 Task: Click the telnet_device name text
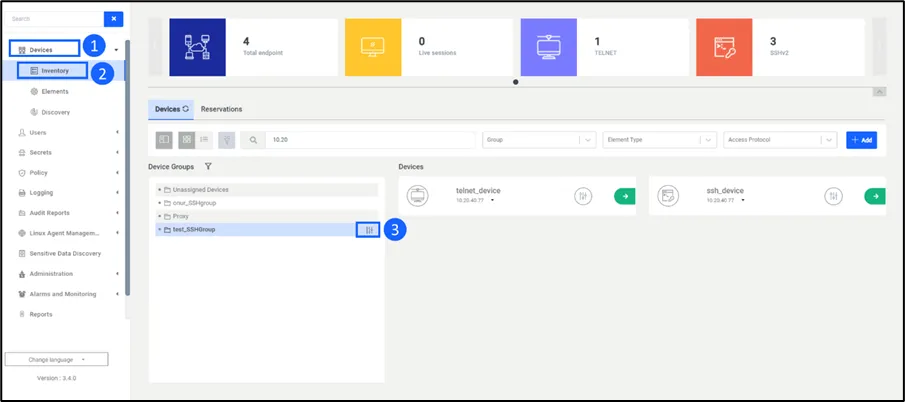coord(478,190)
